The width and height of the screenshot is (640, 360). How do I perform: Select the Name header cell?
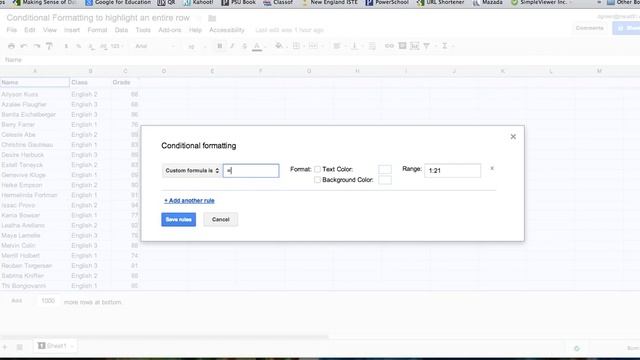(x=35, y=82)
